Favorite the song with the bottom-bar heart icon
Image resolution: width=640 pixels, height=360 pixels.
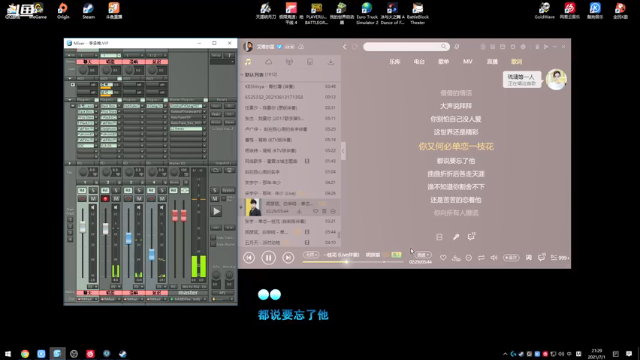(x=443, y=258)
